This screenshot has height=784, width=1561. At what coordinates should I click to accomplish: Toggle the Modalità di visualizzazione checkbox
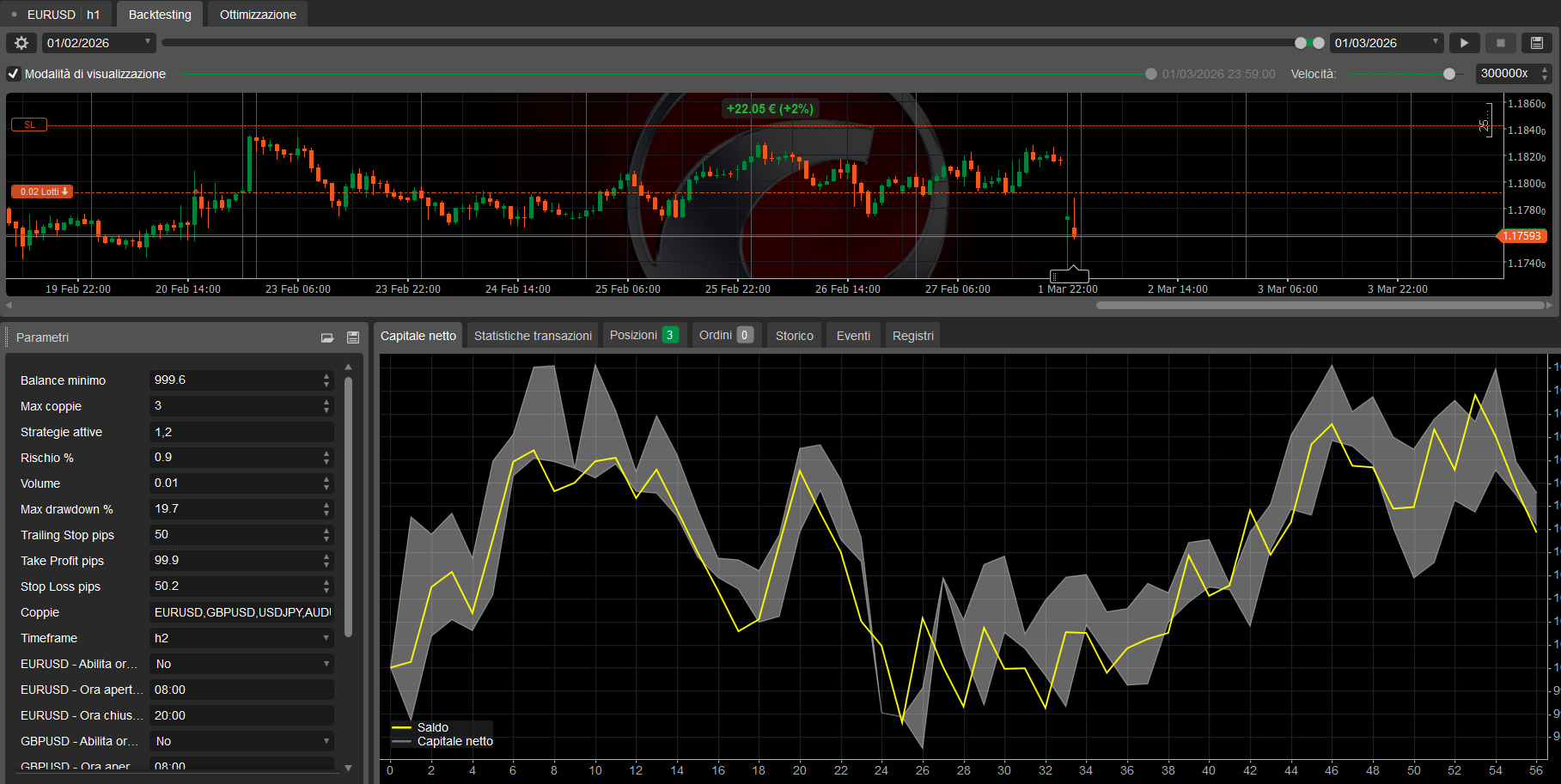pos(13,74)
